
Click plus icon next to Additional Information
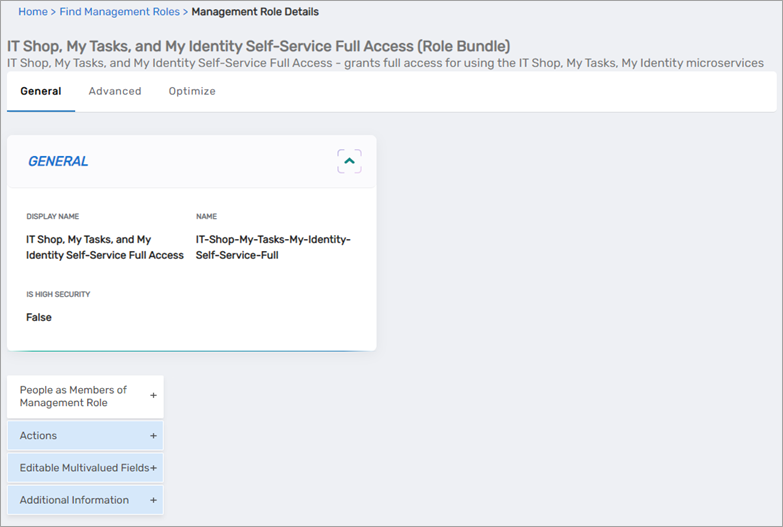coord(153,500)
